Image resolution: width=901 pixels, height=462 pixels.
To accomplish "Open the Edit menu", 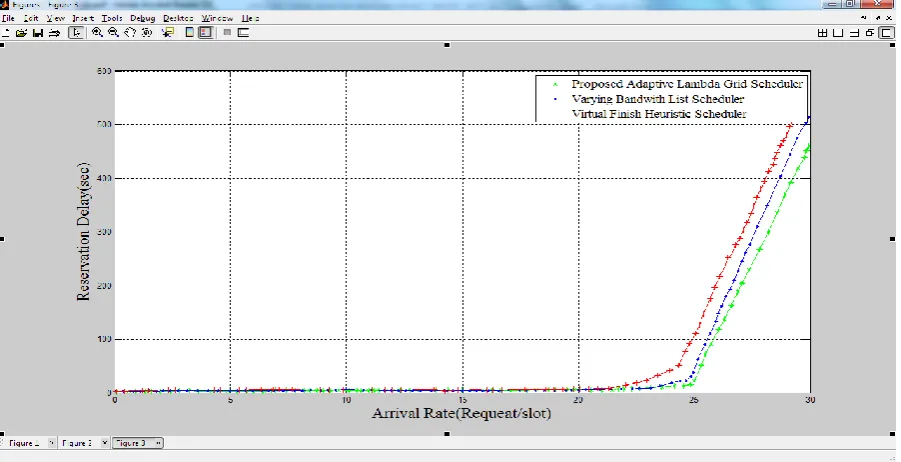I will [30, 18].
